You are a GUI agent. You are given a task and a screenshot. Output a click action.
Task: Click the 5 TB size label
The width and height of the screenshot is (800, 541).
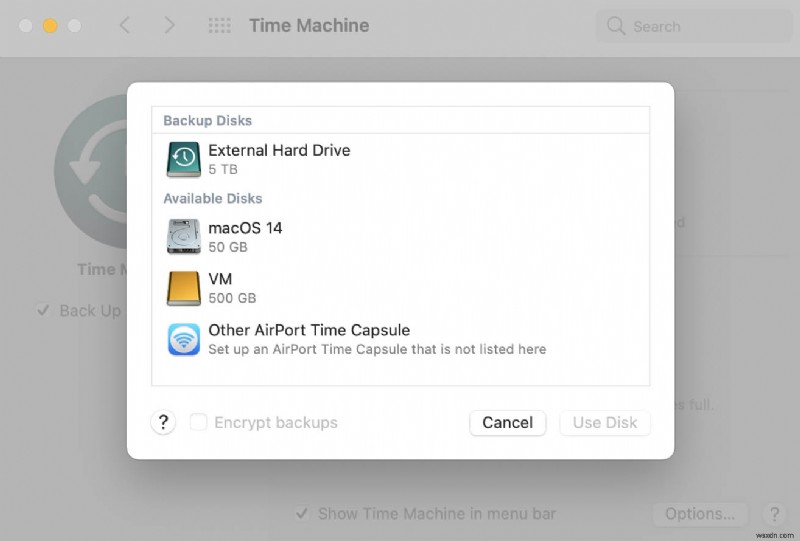click(x=223, y=169)
